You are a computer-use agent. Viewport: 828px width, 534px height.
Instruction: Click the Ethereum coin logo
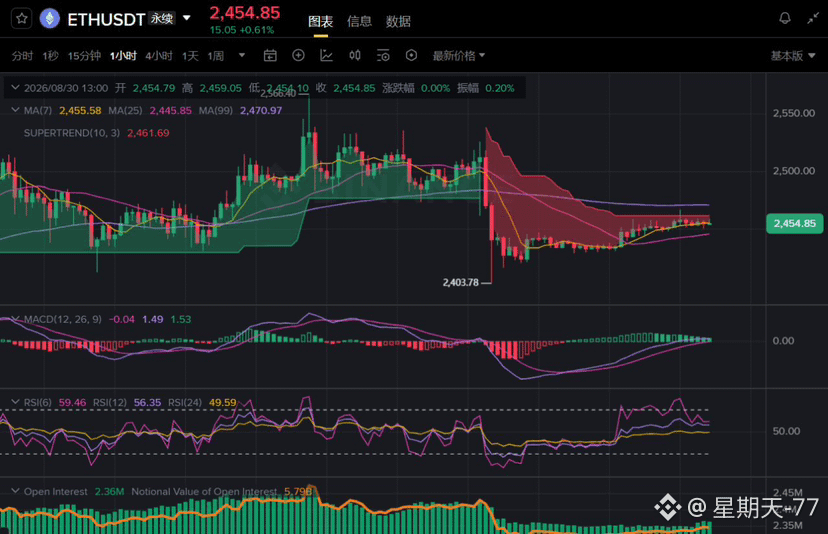pos(50,19)
